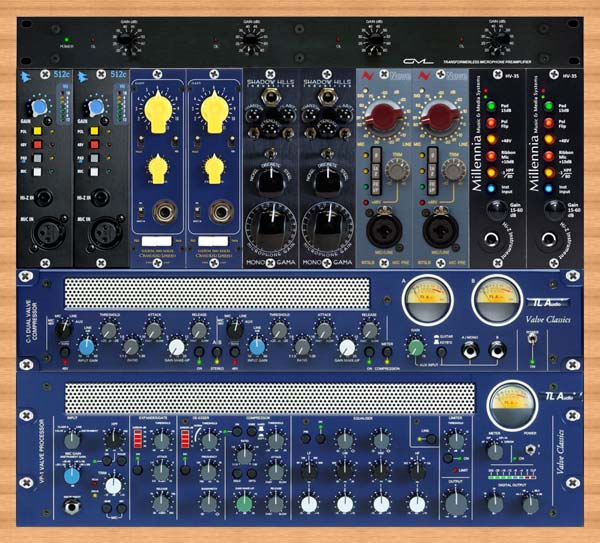Turn green Gain Make-Up knob on VP-1 compressor
This screenshot has width=600, height=543.
[244, 504]
